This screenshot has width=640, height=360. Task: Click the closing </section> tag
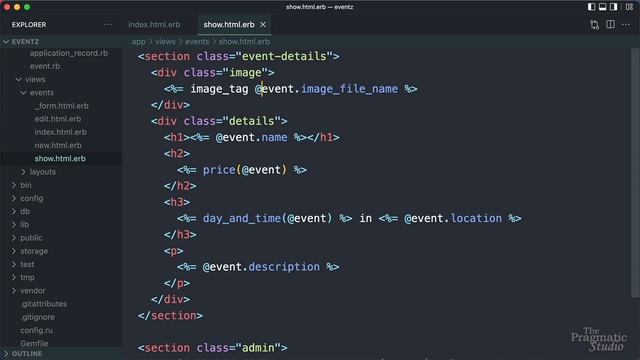click(170, 316)
